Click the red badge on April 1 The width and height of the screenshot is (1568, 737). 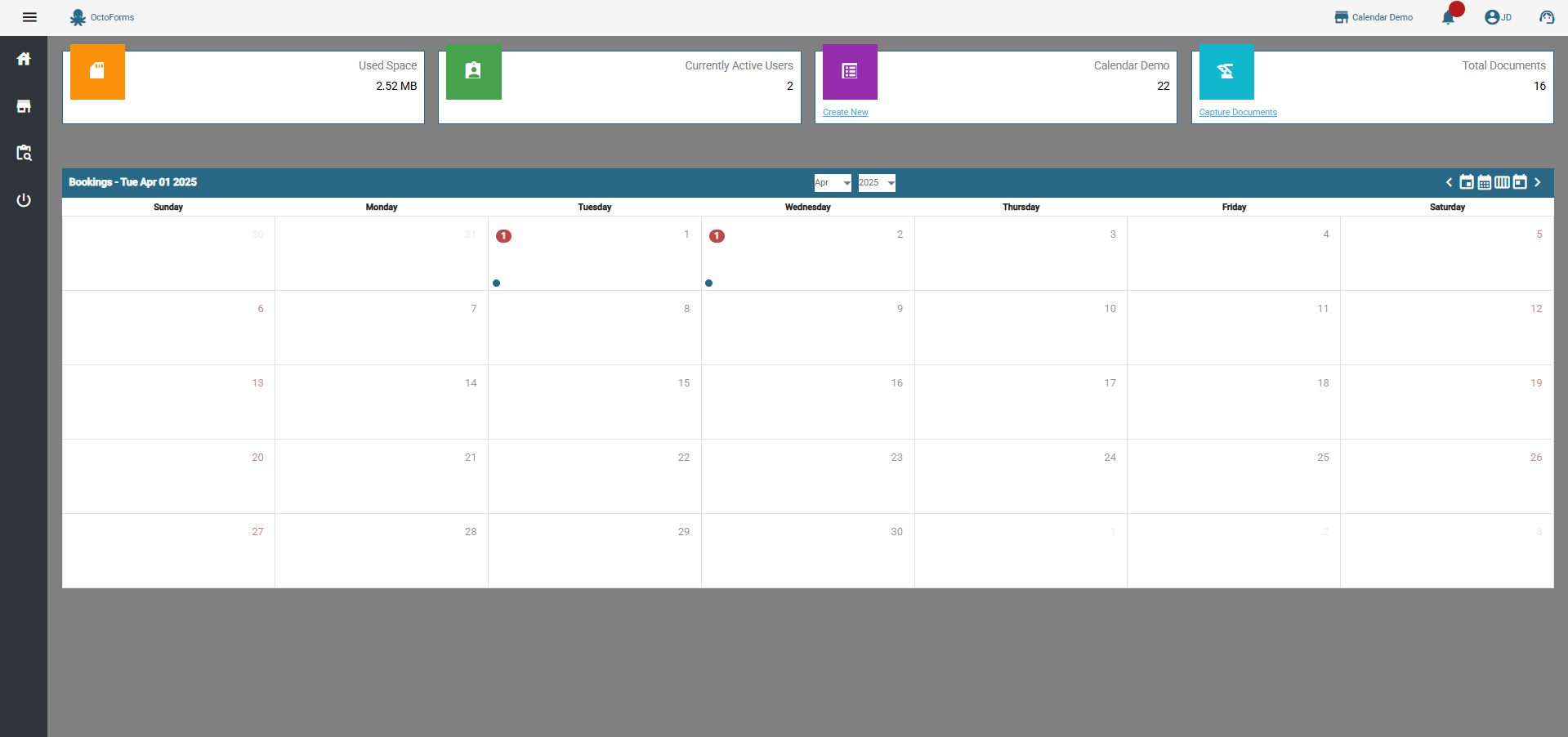click(504, 236)
